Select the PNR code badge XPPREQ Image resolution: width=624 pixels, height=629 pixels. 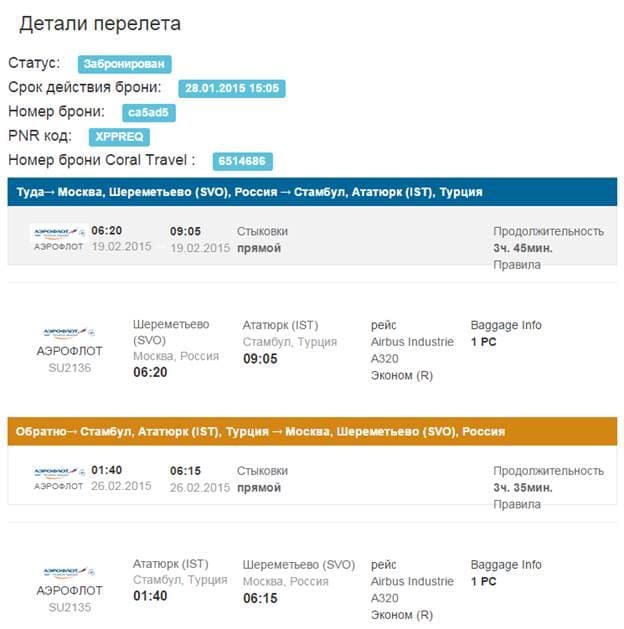click(119, 137)
